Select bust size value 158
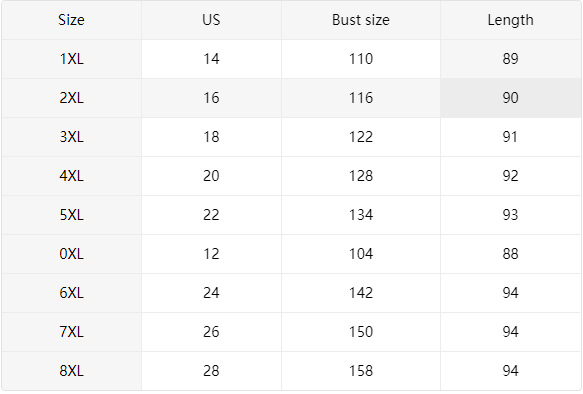 pyautogui.click(x=361, y=371)
